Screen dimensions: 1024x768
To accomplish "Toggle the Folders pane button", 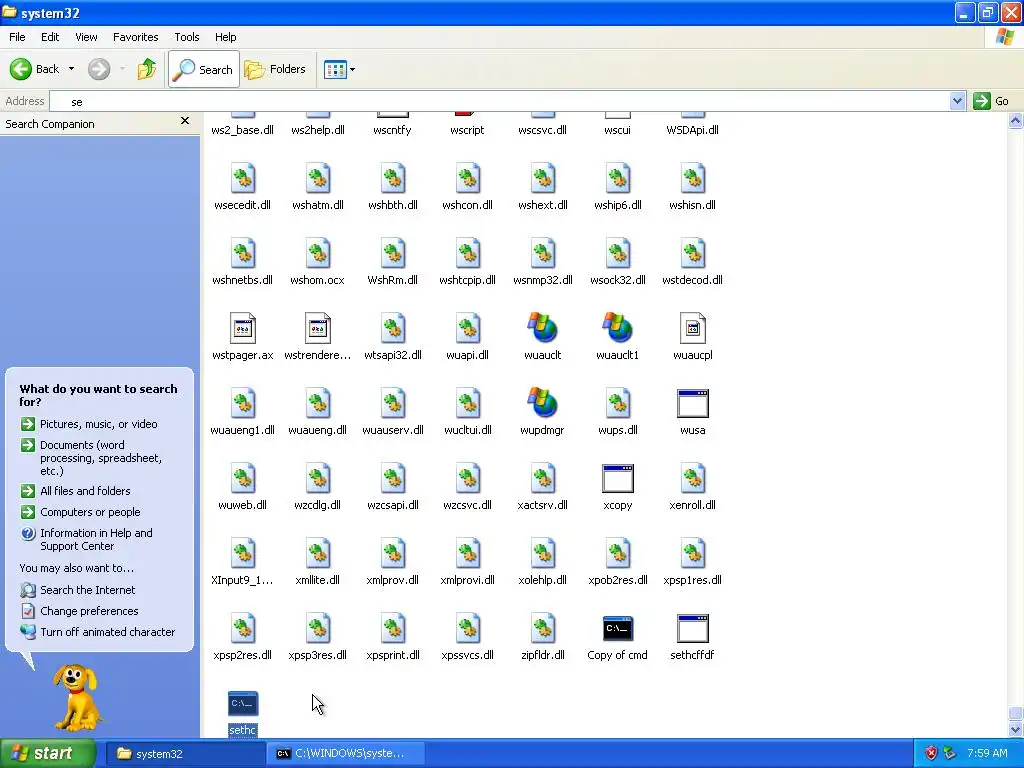I will [x=275, y=69].
